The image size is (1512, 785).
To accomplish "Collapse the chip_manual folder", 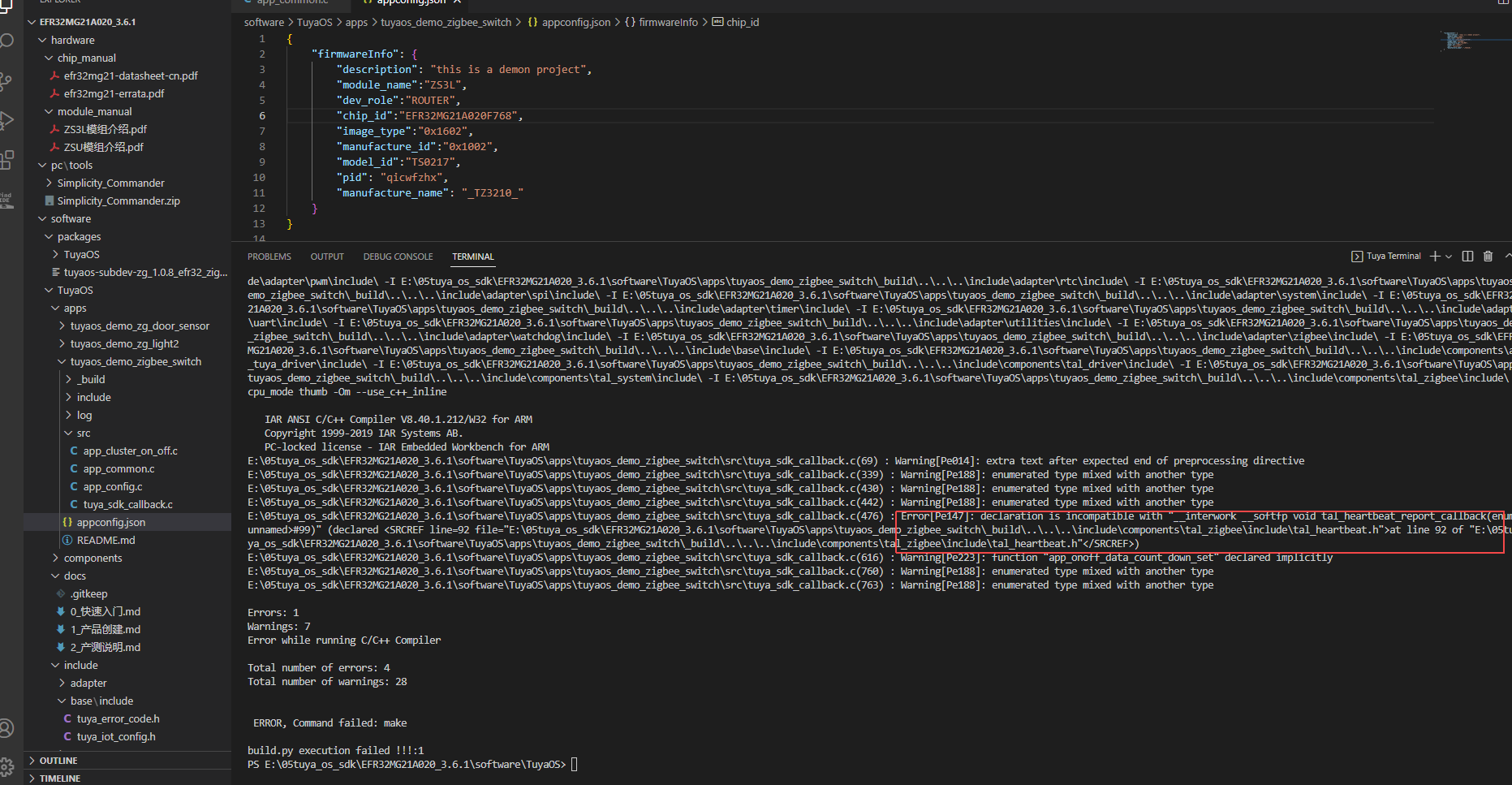I will point(49,58).
